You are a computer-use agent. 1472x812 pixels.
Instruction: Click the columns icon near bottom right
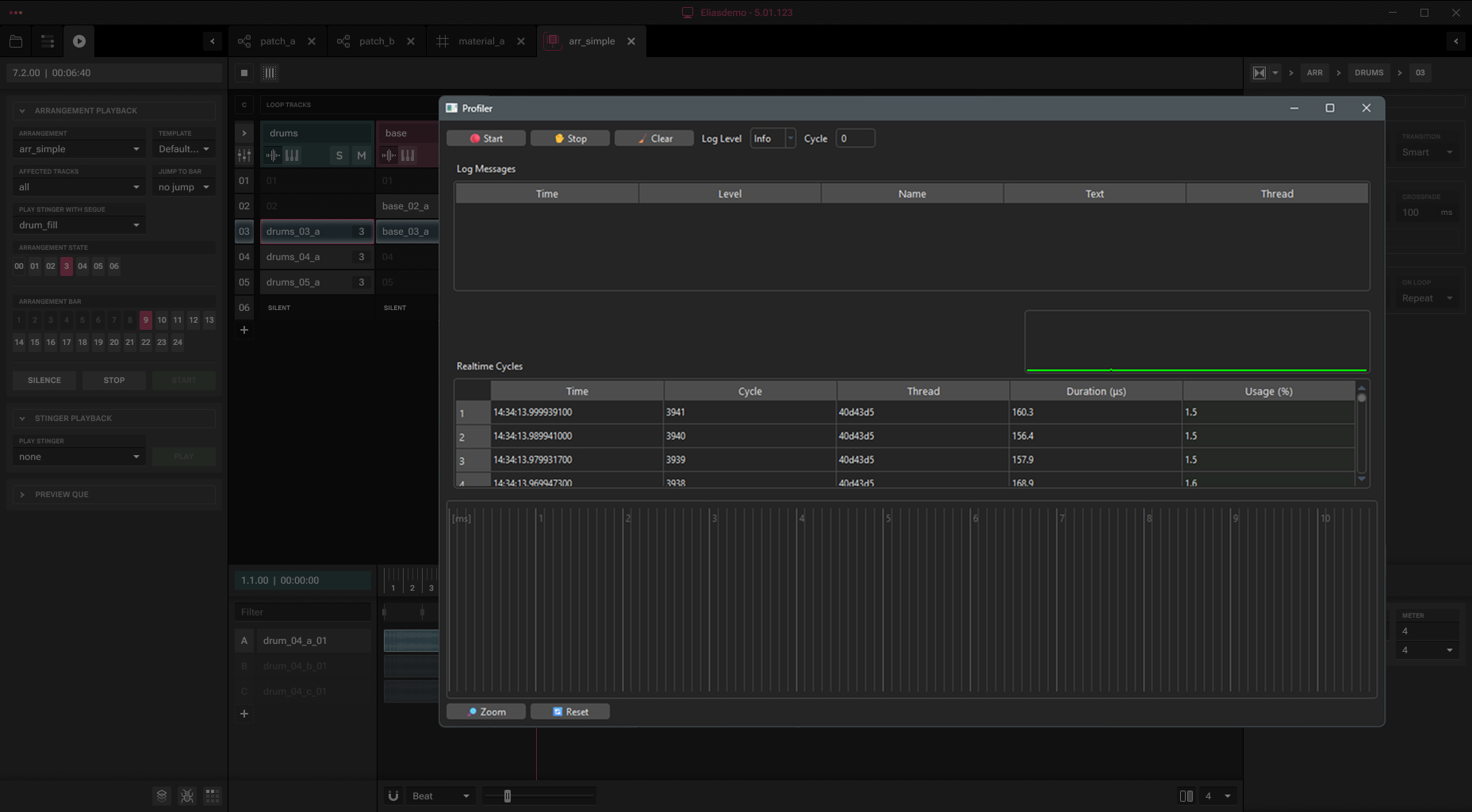point(1186,796)
